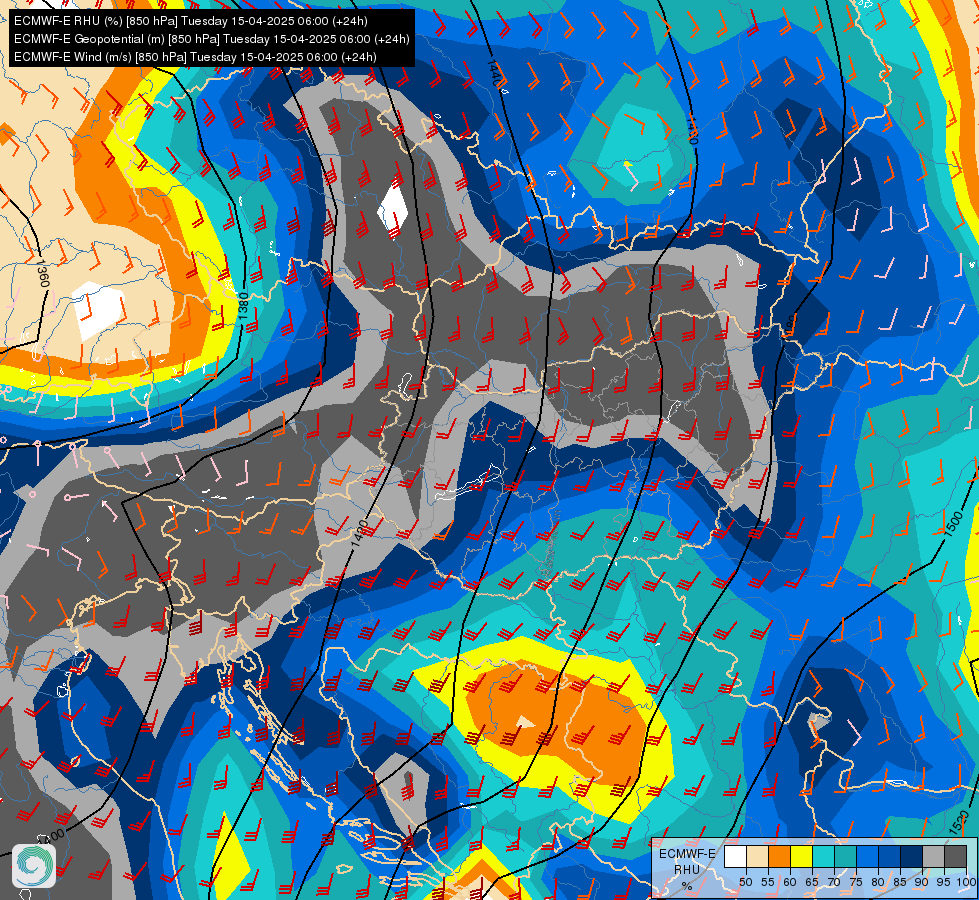Click the legend value 85
The width and height of the screenshot is (979, 900).
coord(900,882)
